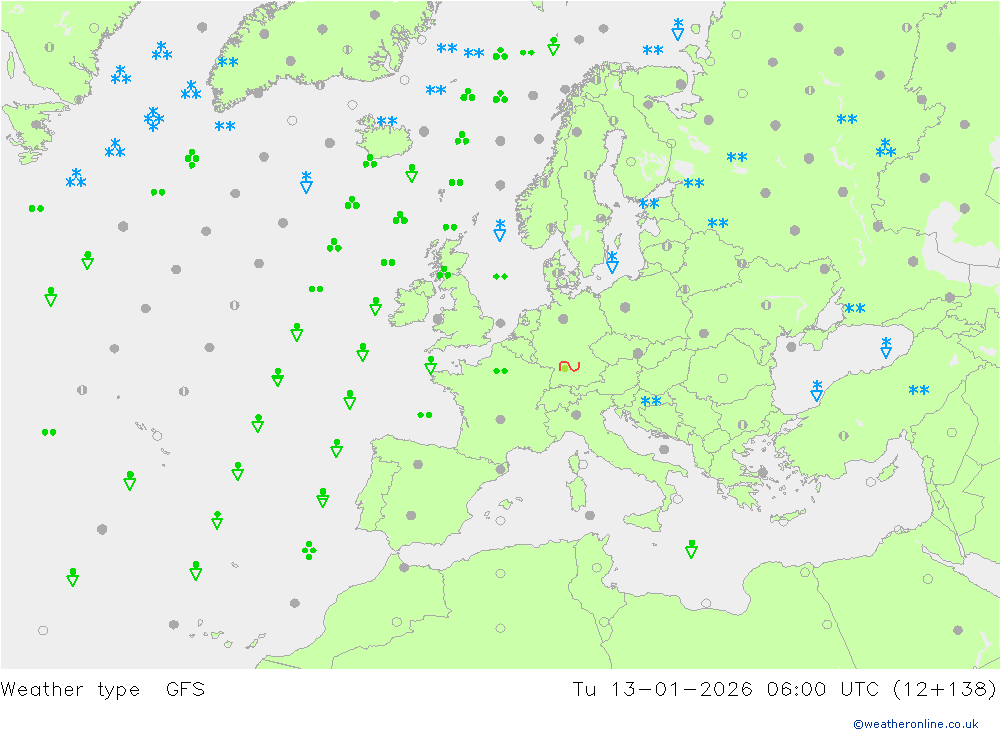Click the blue snow symbol over Estonia
The width and height of the screenshot is (1000, 733).
[649, 204]
